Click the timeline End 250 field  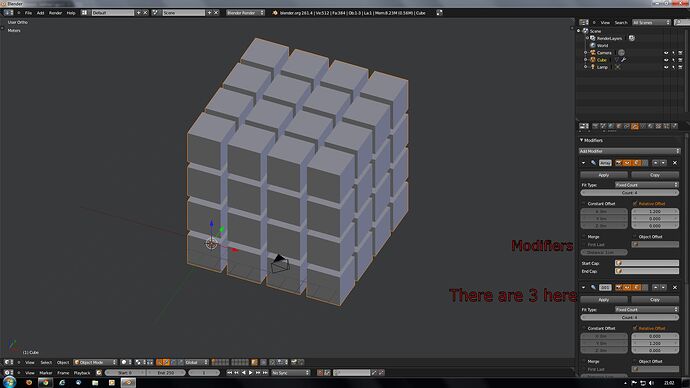(x=165, y=373)
